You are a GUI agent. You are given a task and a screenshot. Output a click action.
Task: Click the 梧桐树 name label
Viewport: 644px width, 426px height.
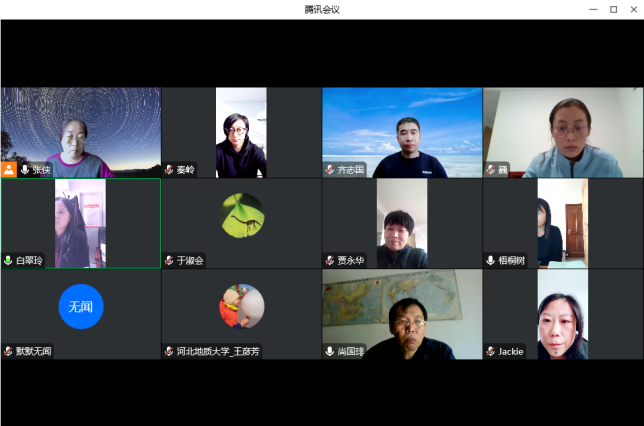click(x=512, y=260)
